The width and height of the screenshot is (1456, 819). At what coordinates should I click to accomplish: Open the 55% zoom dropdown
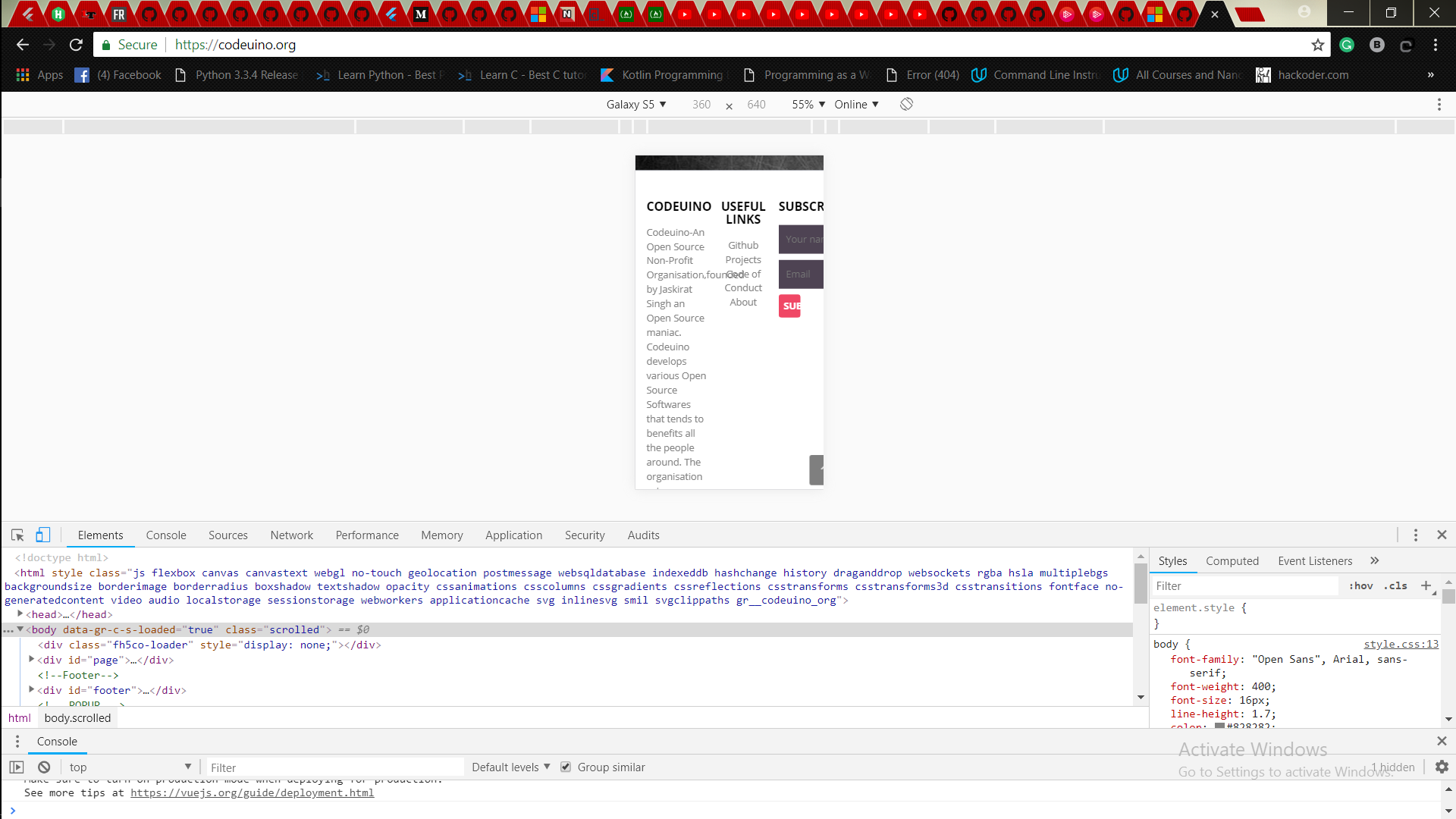click(x=808, y=105)
